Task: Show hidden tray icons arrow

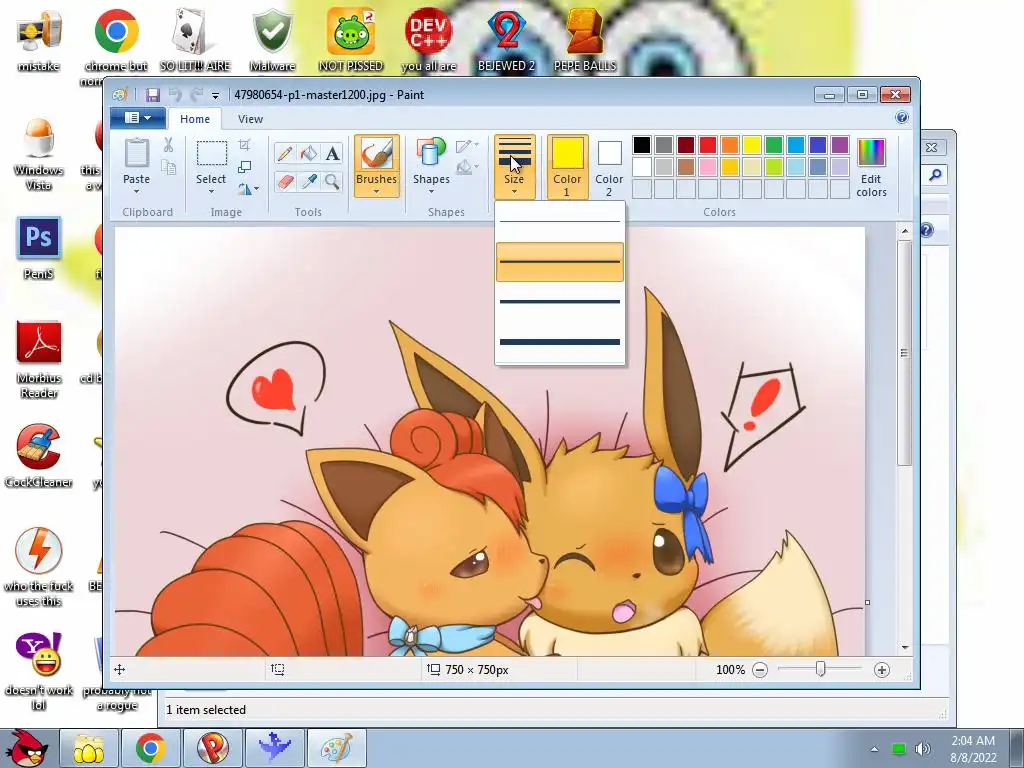Action: pos(874,749)
